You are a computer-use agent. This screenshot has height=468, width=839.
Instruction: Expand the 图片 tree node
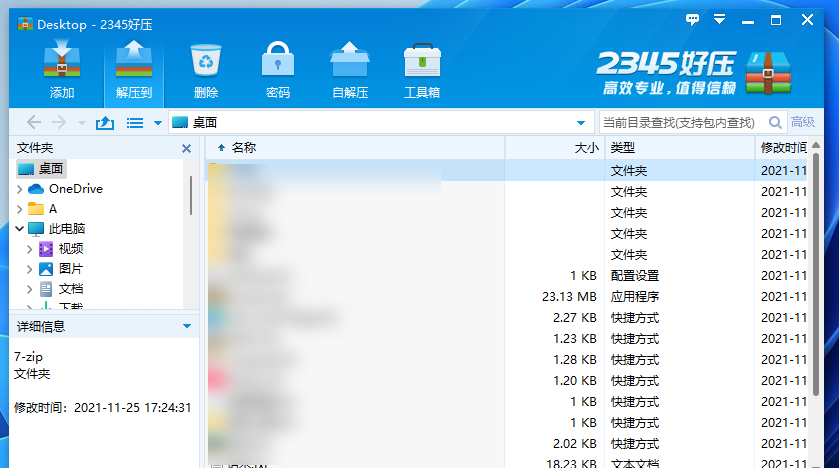coord(30,269)
